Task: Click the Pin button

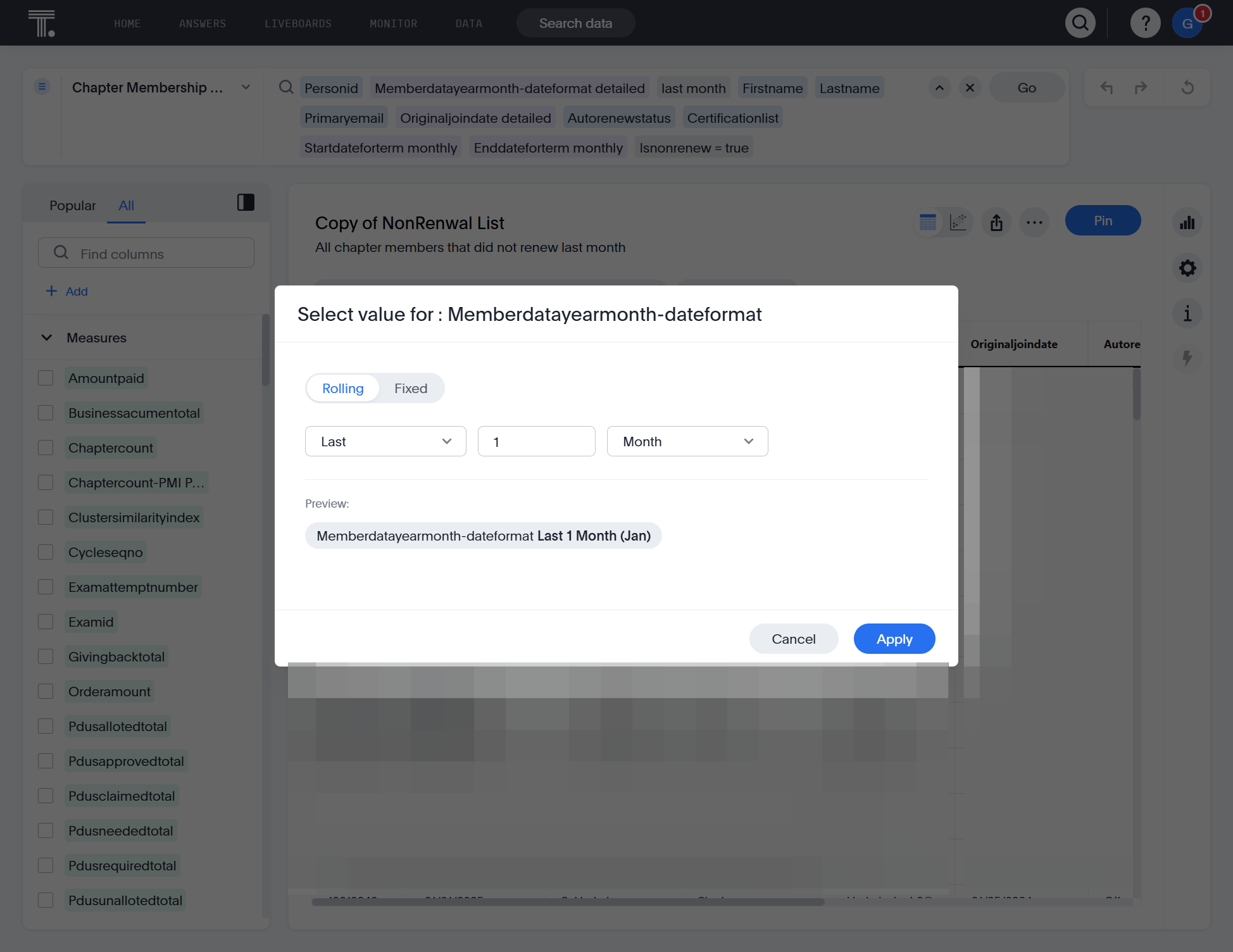Action: click(1103, 220)
